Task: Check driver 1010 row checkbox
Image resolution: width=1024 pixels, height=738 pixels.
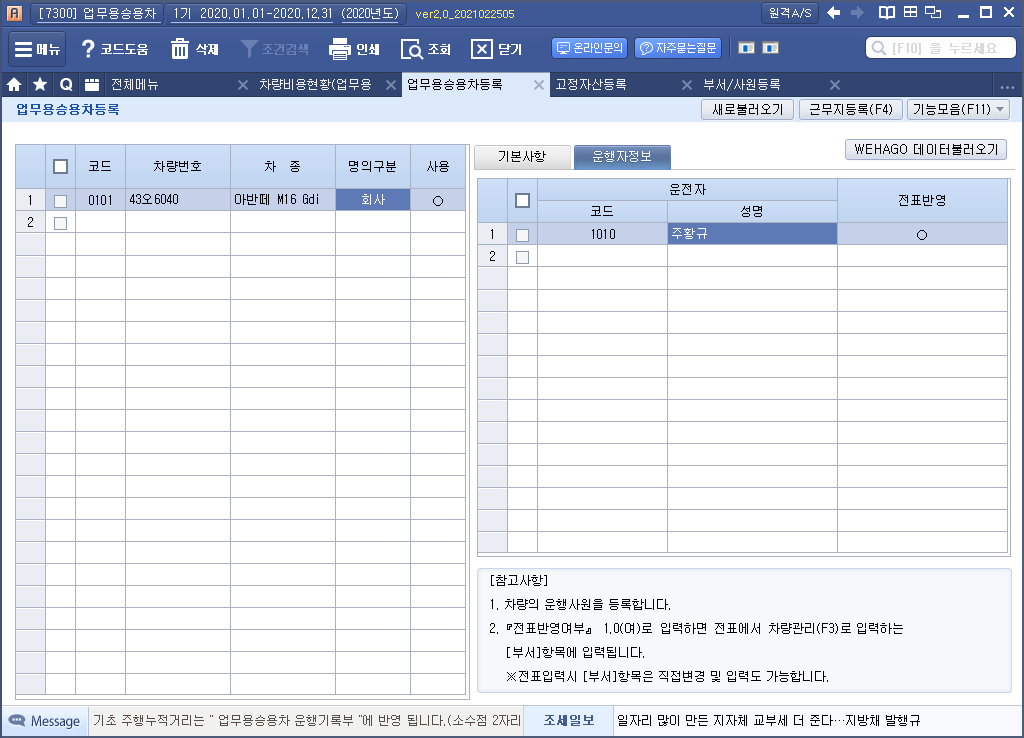Action: [x=522, y=234]
